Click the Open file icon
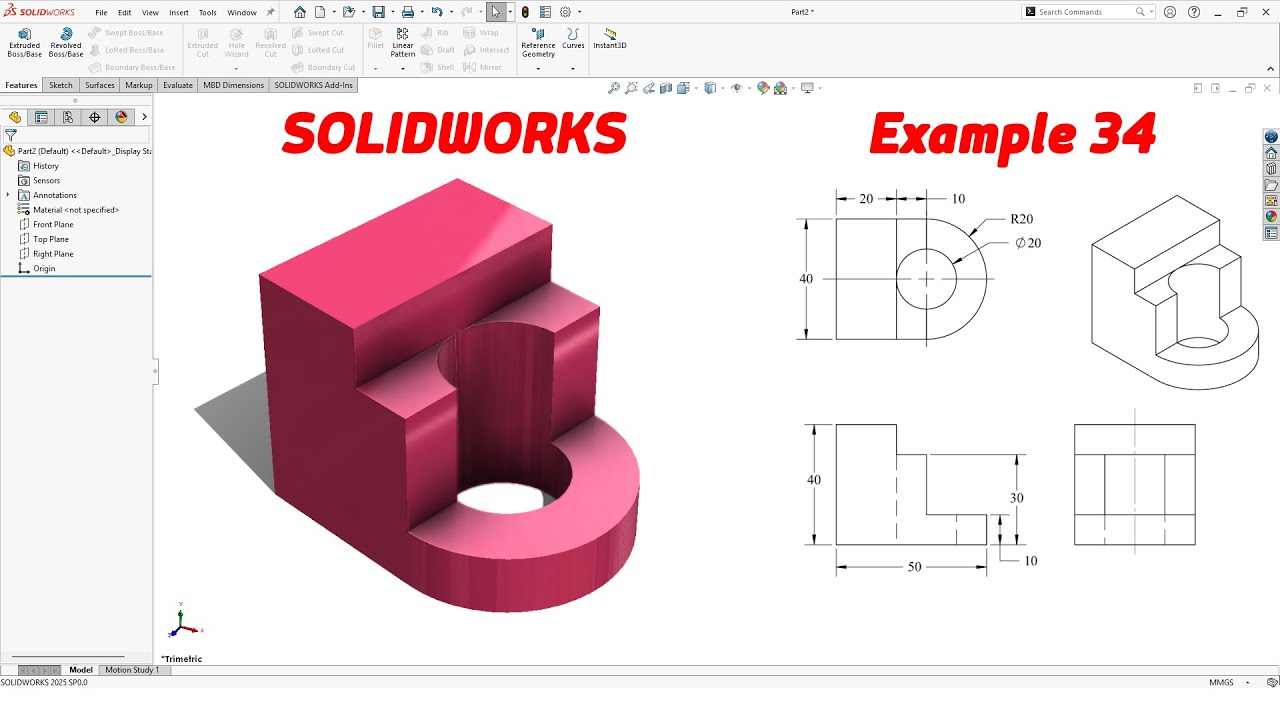 coord(348,12)
